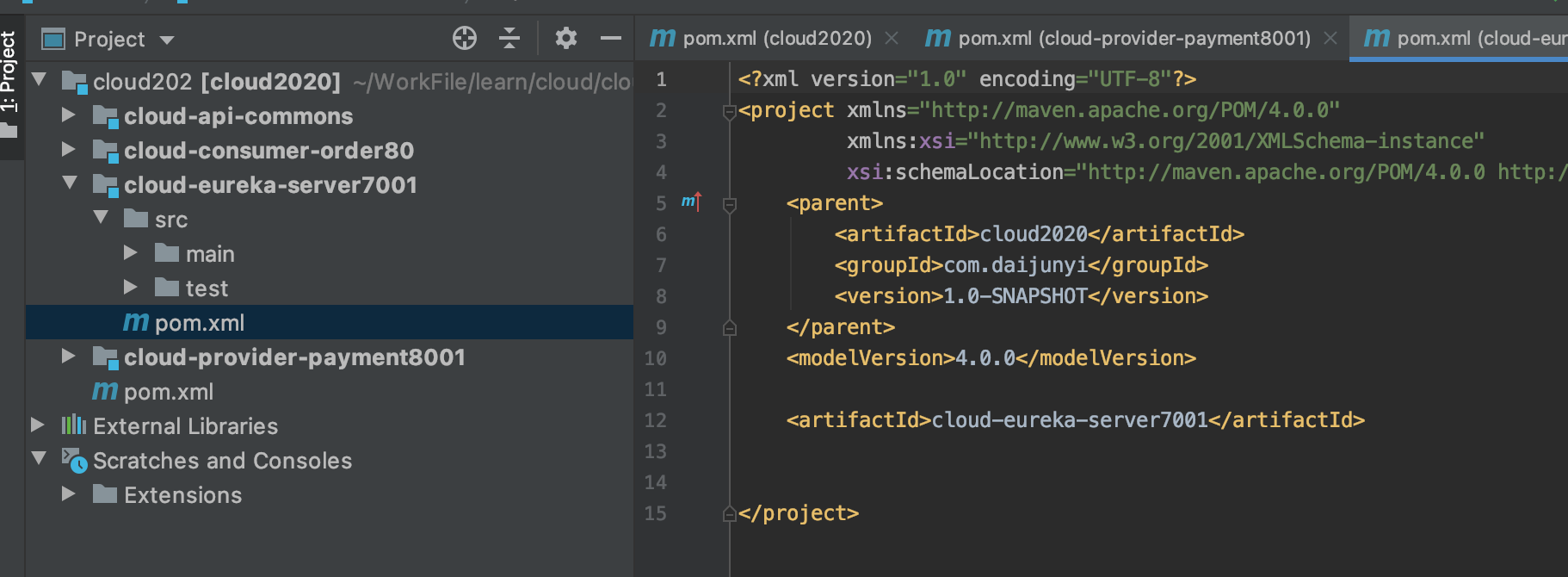
Task: Expand the main folder
Action: coord(131,252)
